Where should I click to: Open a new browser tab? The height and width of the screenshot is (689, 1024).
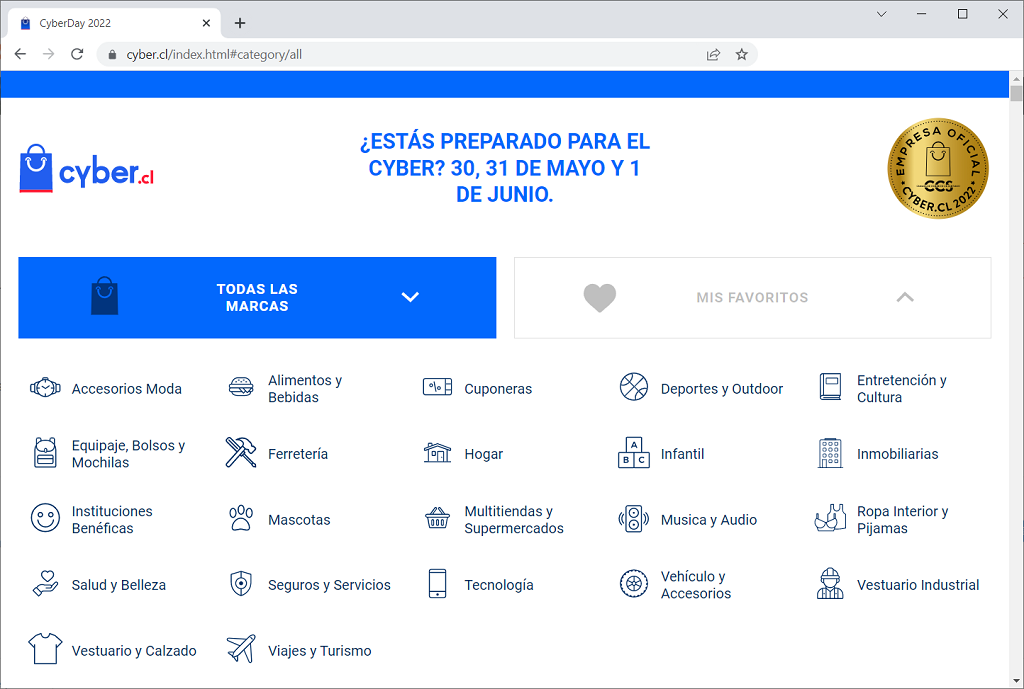tap(239, 22)
